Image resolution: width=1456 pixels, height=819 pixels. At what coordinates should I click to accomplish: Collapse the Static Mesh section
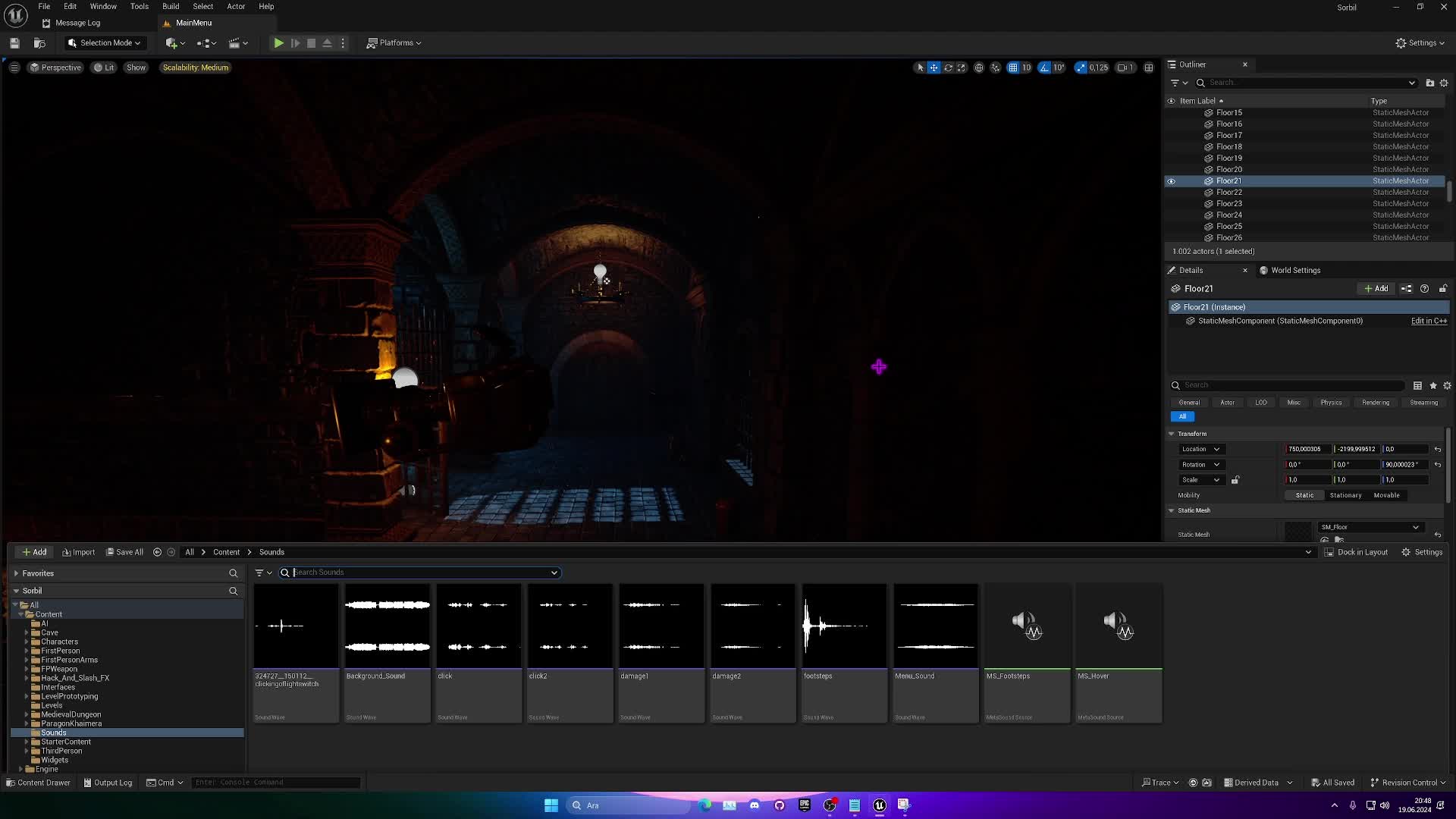point(1172,510)
